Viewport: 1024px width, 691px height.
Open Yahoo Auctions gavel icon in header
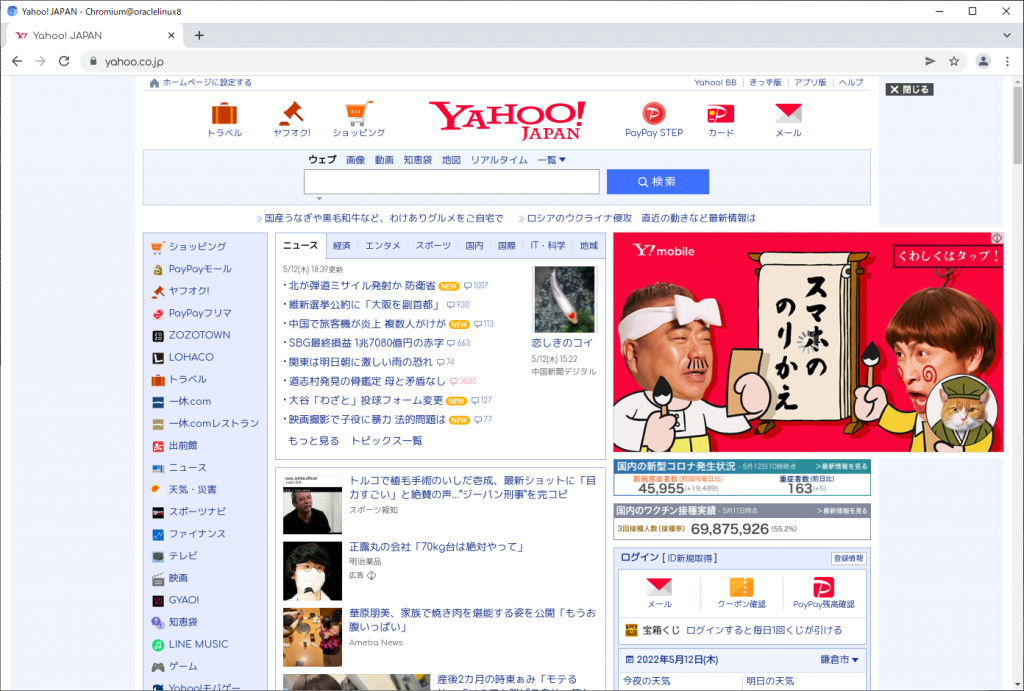[x=291, y=114]
